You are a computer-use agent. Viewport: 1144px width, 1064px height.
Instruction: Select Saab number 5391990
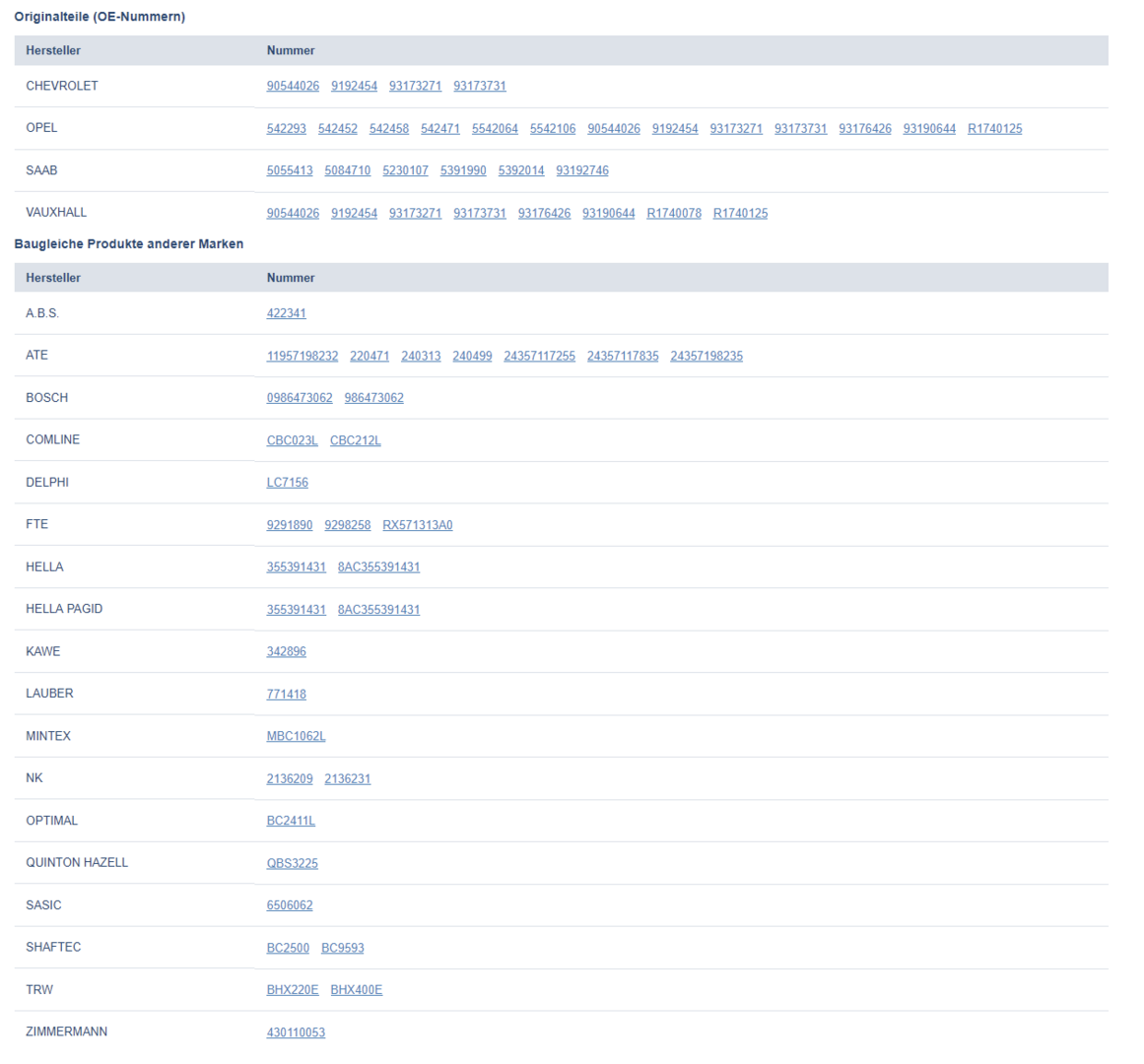click(x=462, y=170)
